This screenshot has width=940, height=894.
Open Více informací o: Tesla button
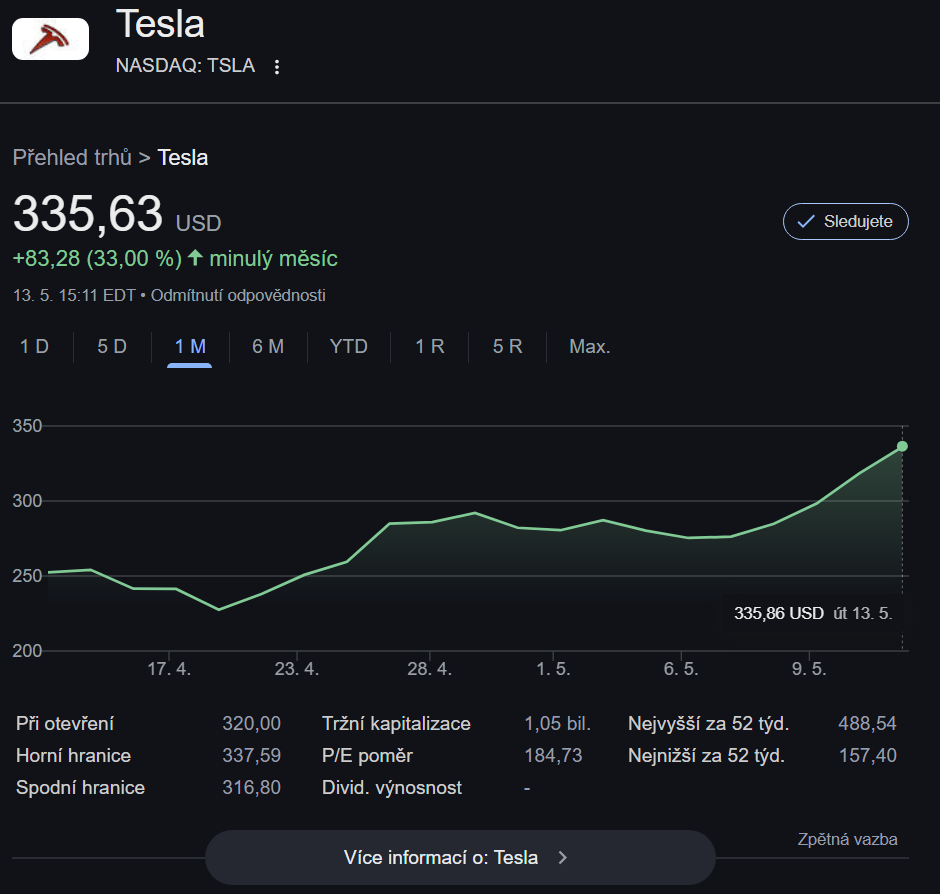coord(460,857)
